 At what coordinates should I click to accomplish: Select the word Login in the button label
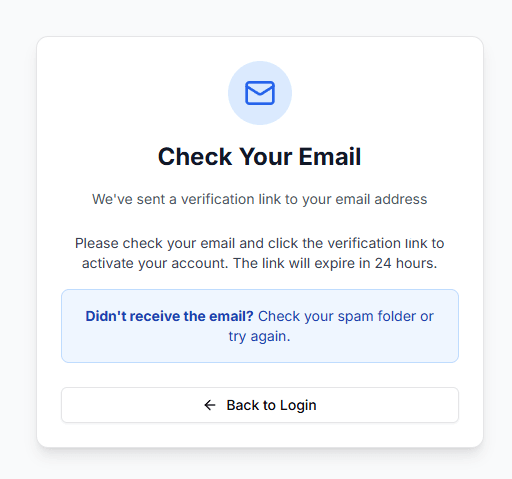pos(298,406)
